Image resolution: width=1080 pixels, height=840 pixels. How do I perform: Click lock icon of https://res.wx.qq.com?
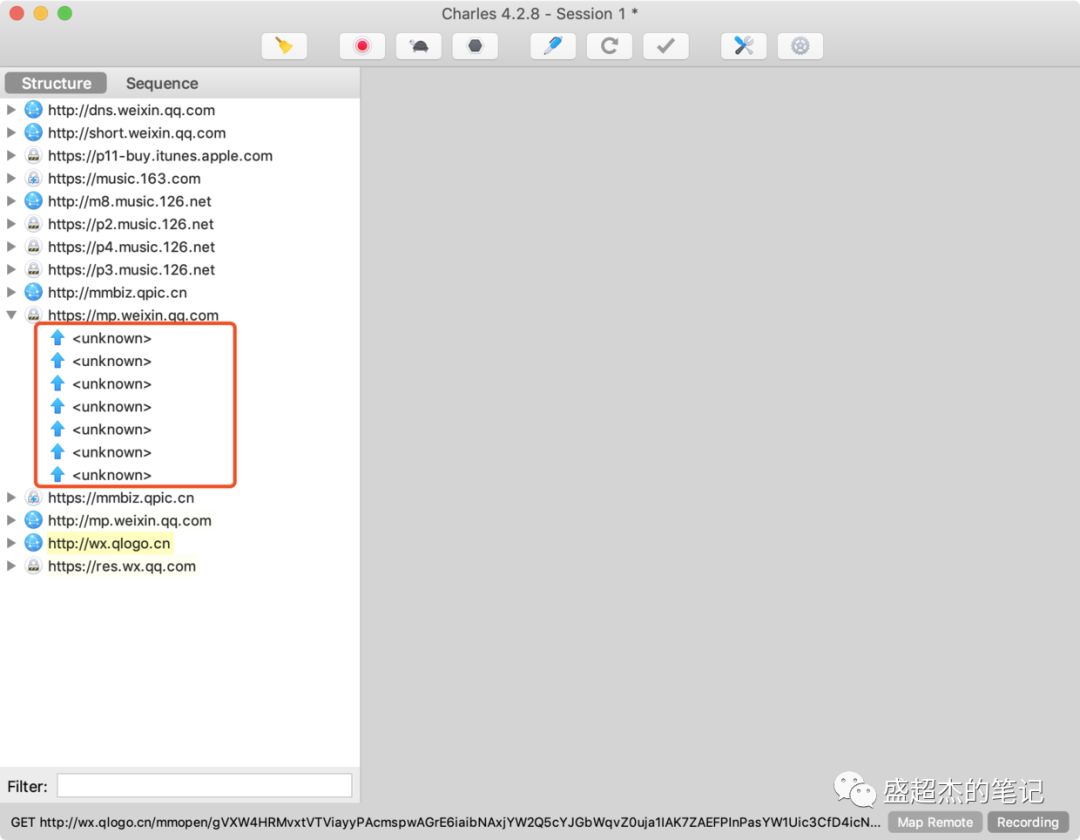[33, 565]
